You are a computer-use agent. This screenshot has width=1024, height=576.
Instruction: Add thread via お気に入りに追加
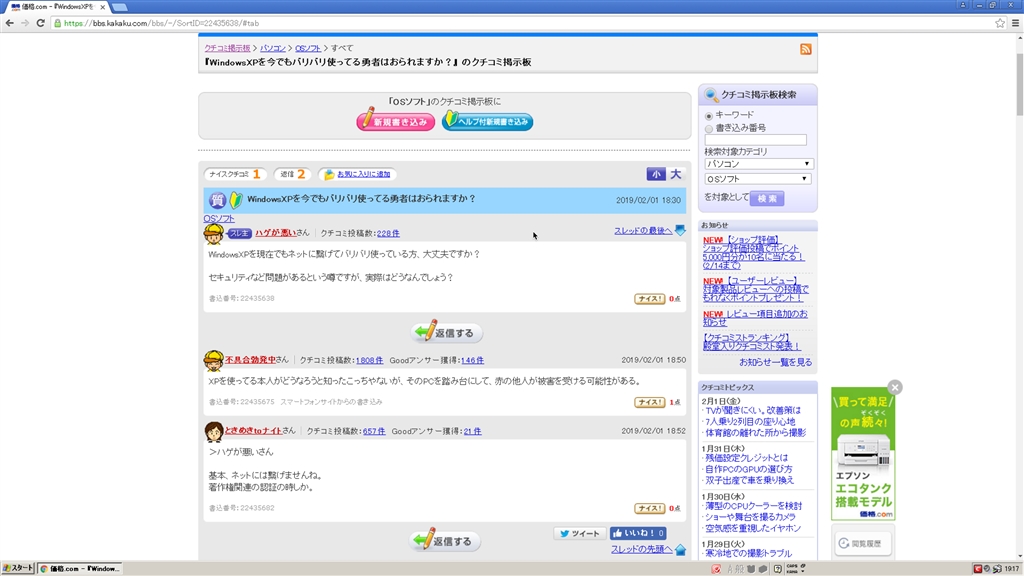358,174
